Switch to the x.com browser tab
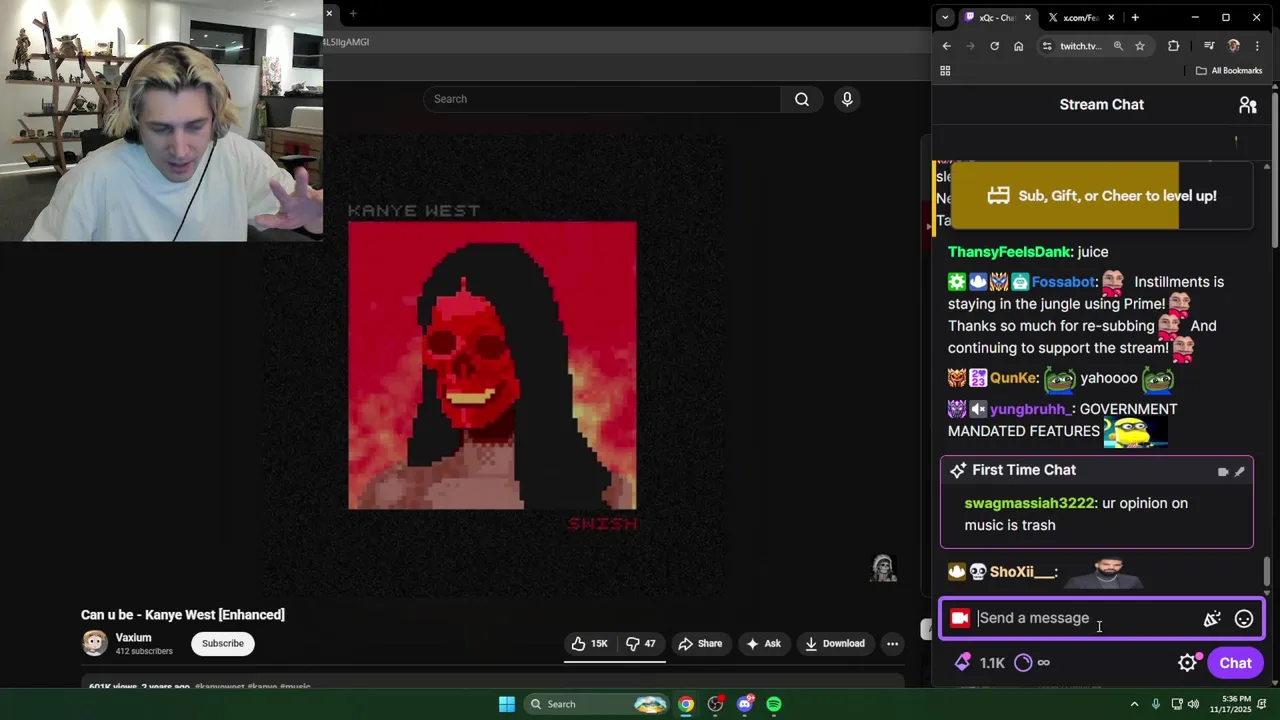 point(1080,17)
